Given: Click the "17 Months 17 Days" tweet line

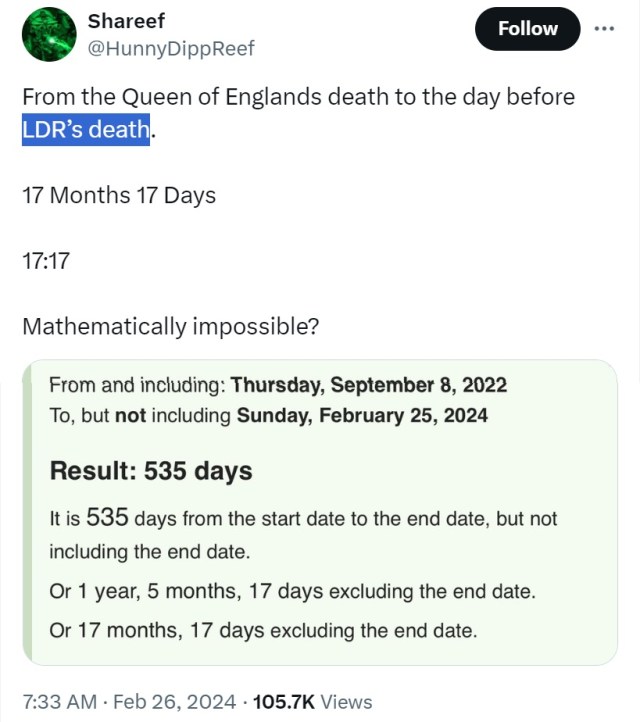Looking at the screenshot, I should (x=119, y=195).
